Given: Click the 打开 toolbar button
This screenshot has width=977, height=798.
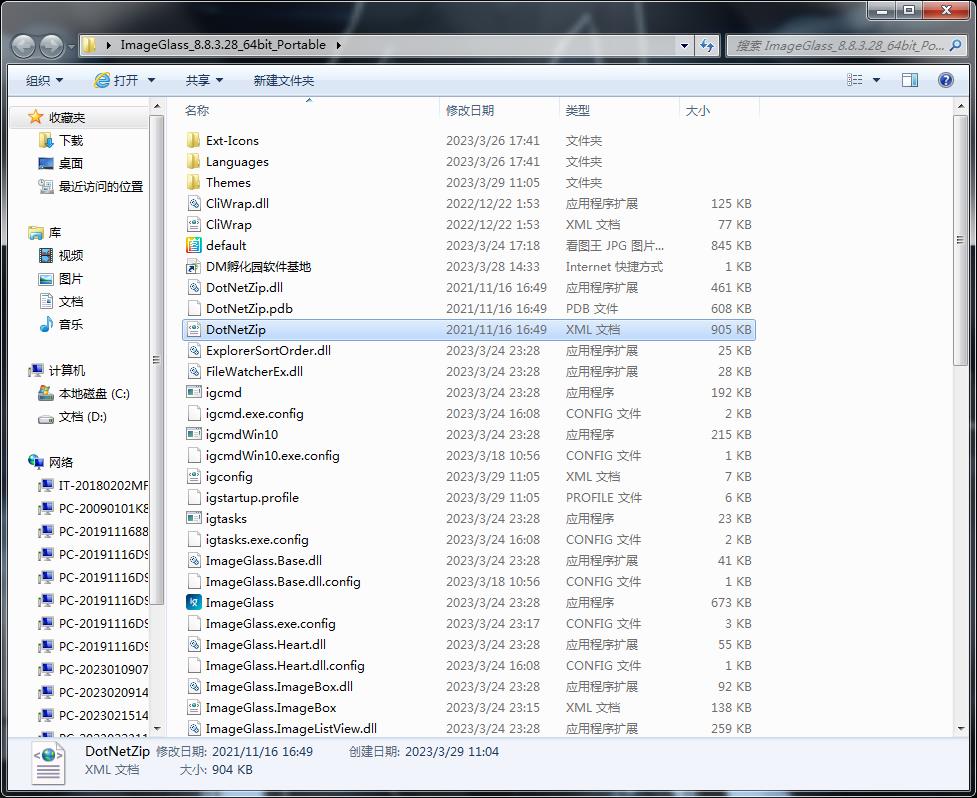Looking at the screenshot, I should (116, 80).
